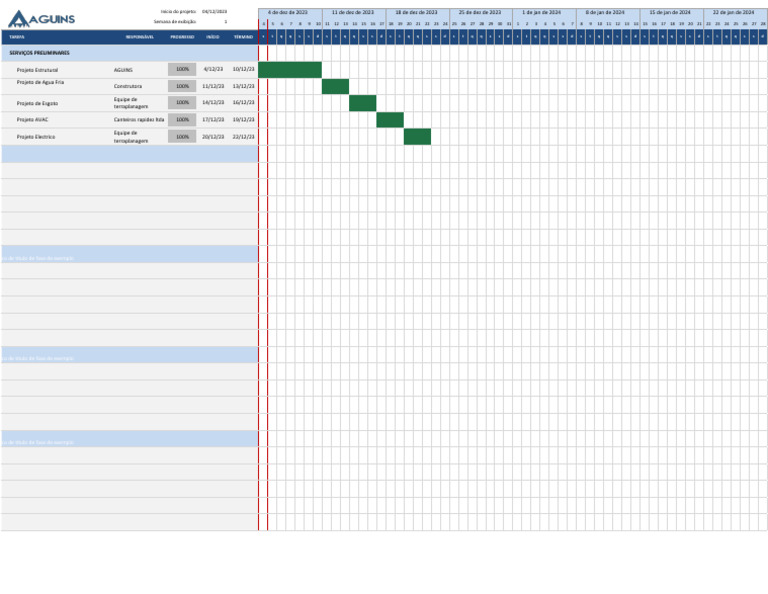Select the green Gantt bar for Projeto AVAC
The width and height of the screenshot is (768, 594).
click(x=390, y=120)
